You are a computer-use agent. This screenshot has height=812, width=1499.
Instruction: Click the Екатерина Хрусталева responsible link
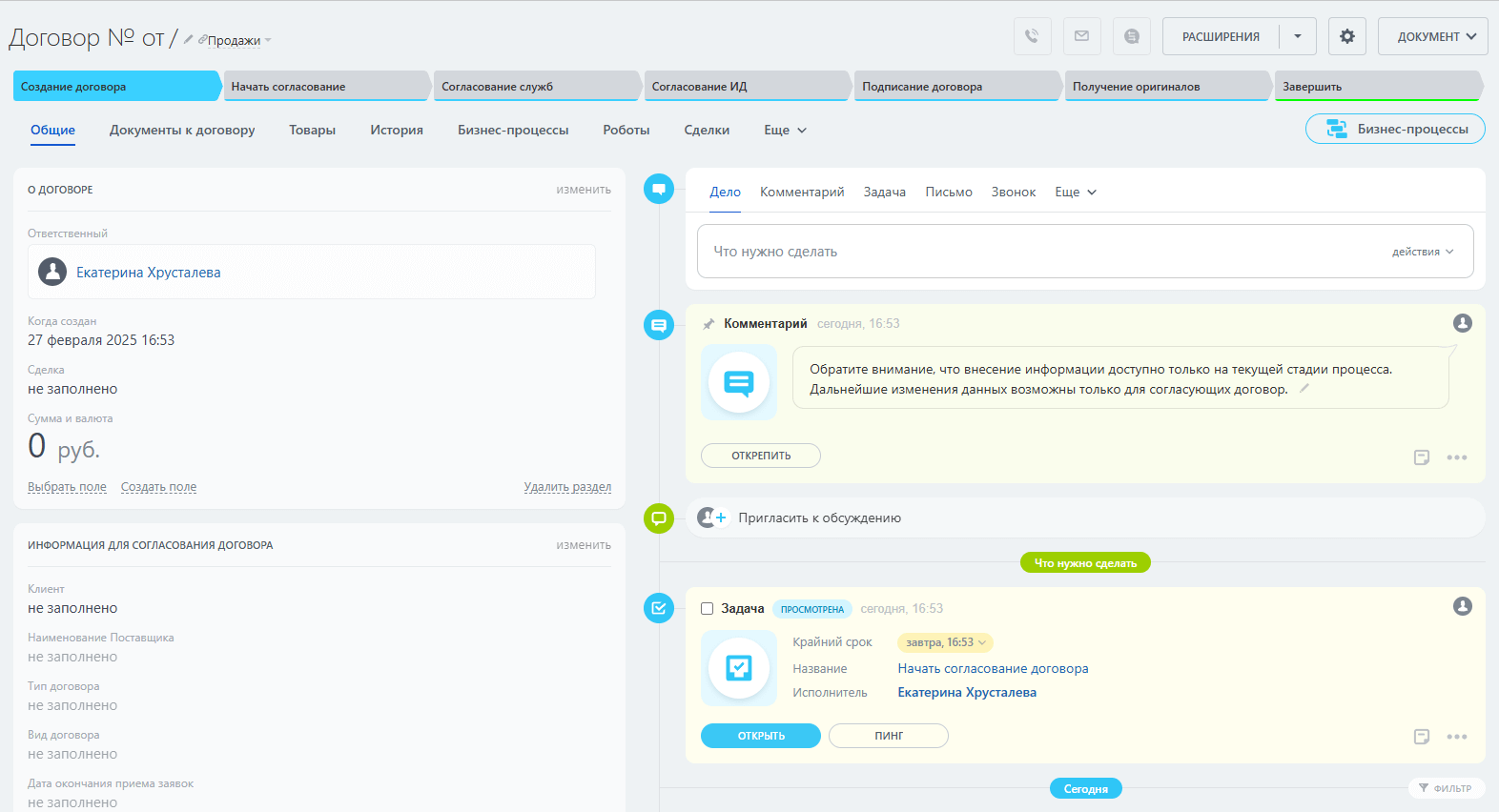pos(149,273)
